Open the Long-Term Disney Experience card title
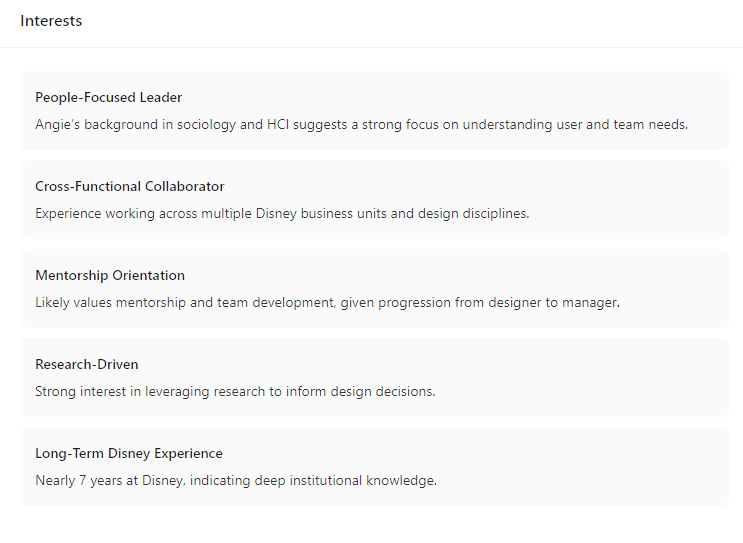Image resolution: width=743 pixels, height=543 pixels. pos(128,453)
